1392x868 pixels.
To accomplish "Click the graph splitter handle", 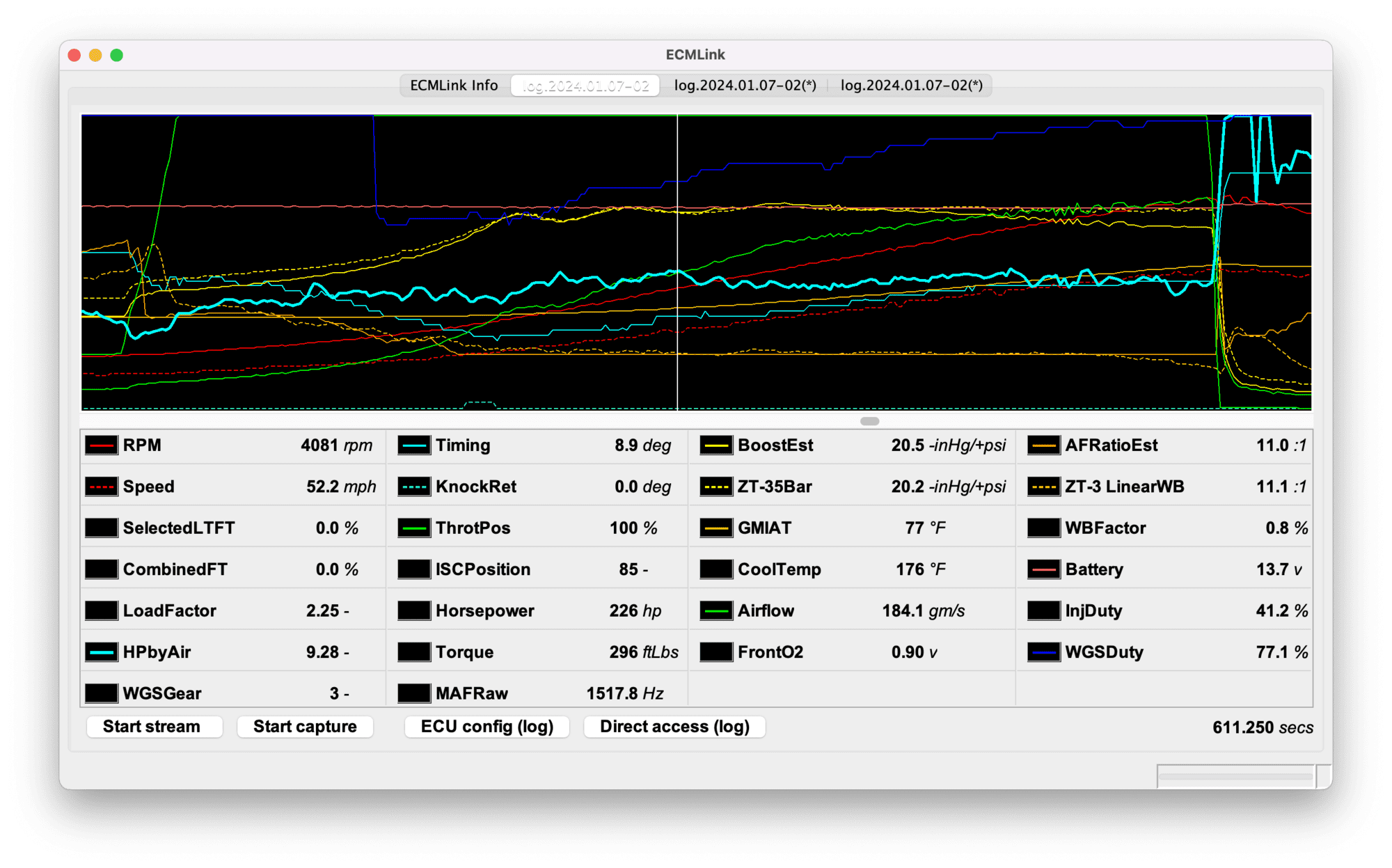I will (869, 421).
